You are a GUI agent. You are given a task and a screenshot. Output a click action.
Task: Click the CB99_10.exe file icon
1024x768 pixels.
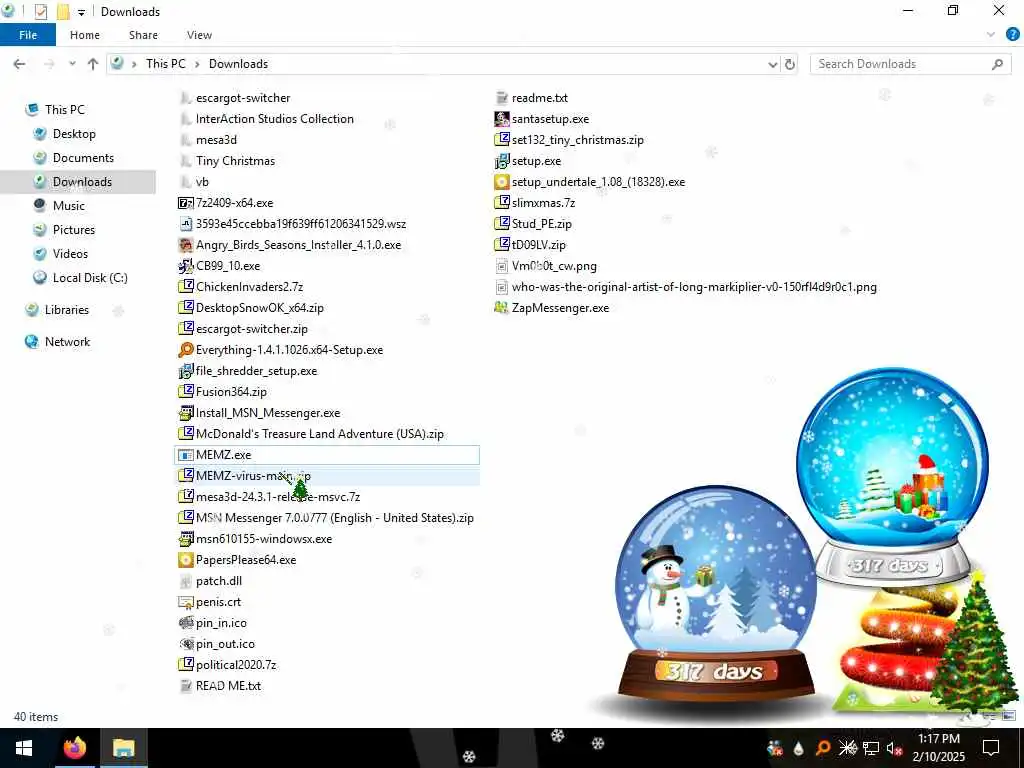coord(185,266)
